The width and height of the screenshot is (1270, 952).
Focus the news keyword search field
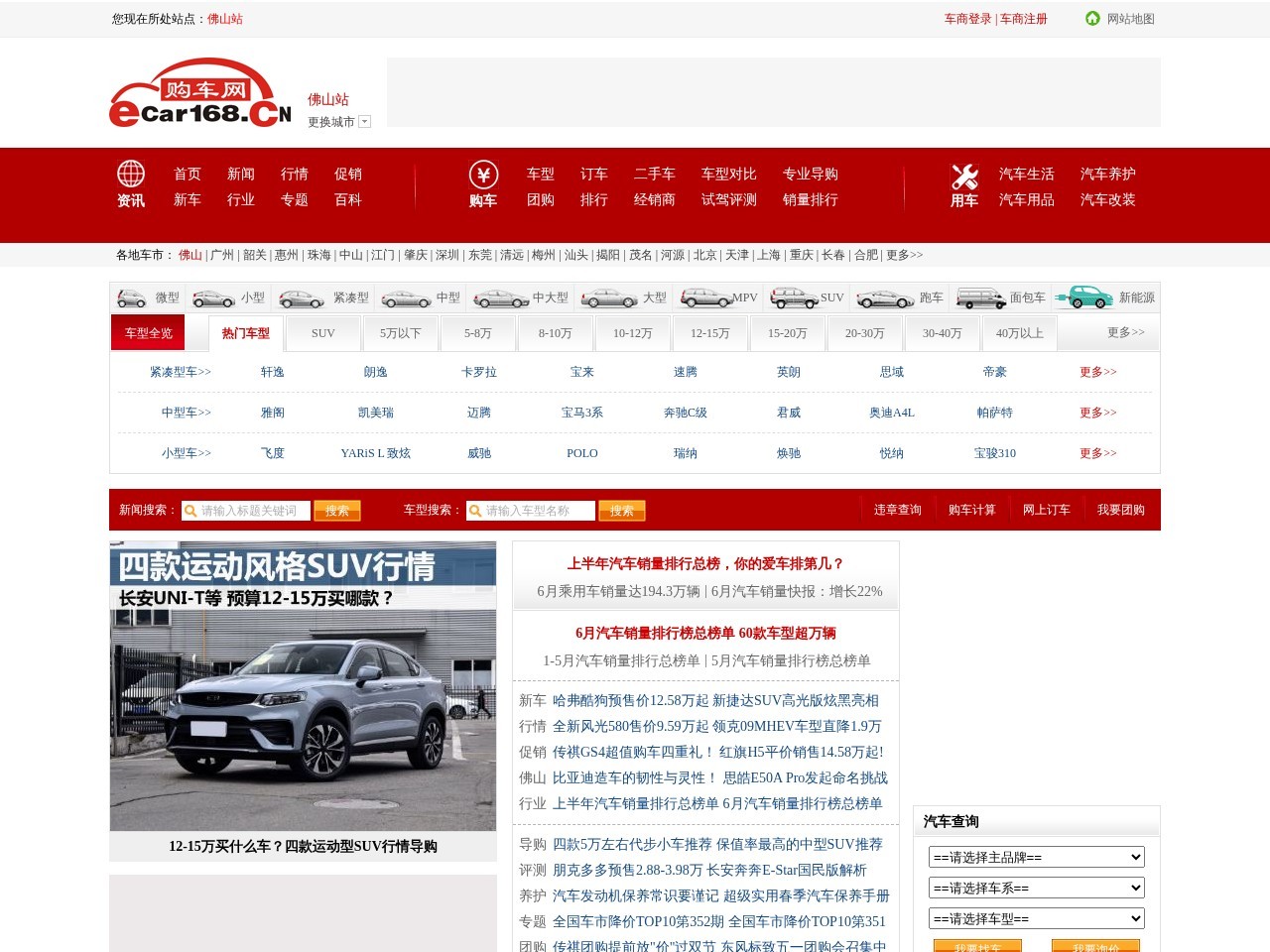point(246,511)
